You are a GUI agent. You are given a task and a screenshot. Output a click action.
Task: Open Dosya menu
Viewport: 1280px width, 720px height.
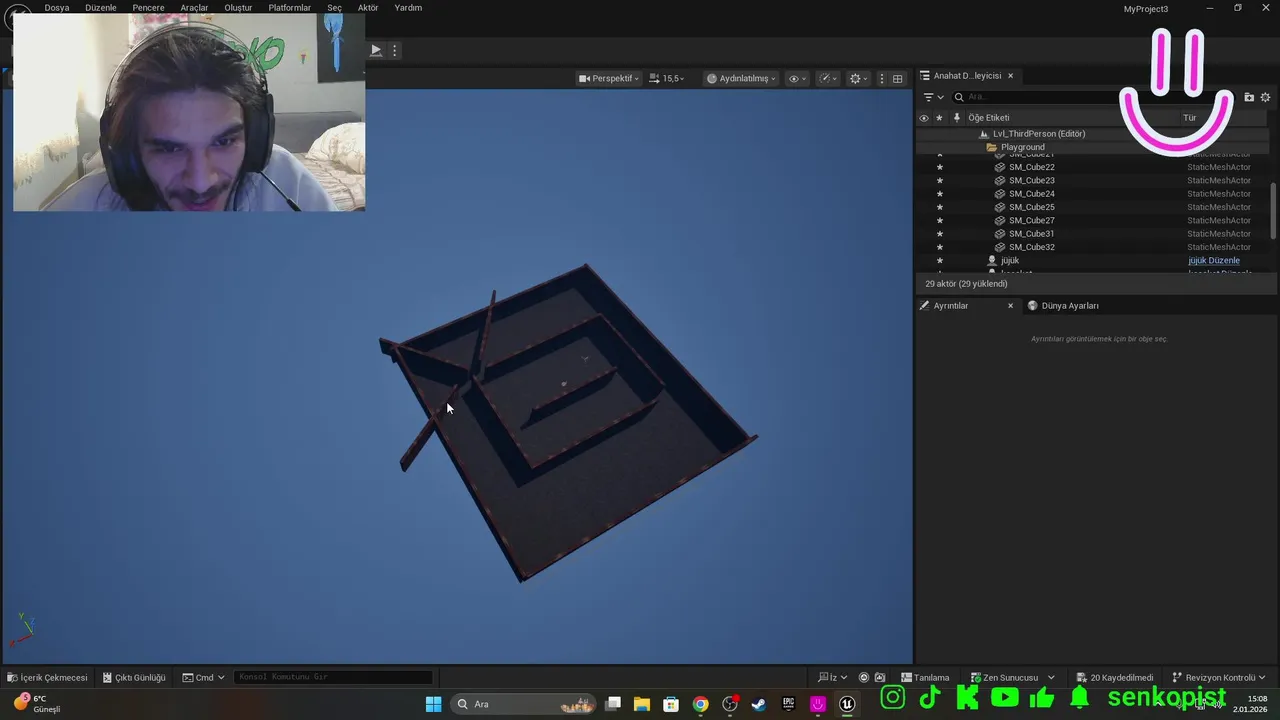tap(57, 8)
